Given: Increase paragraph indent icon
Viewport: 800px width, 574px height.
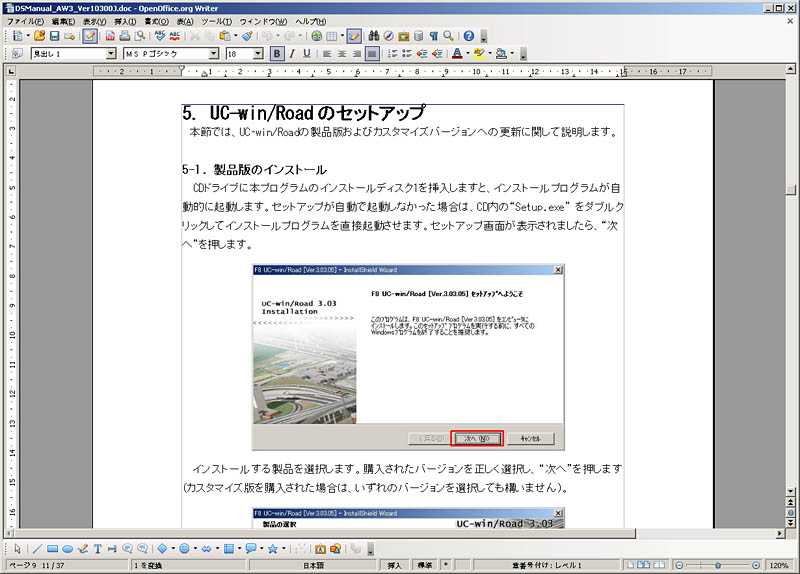Looking at the screenshot, I should (x=437, y=54).
